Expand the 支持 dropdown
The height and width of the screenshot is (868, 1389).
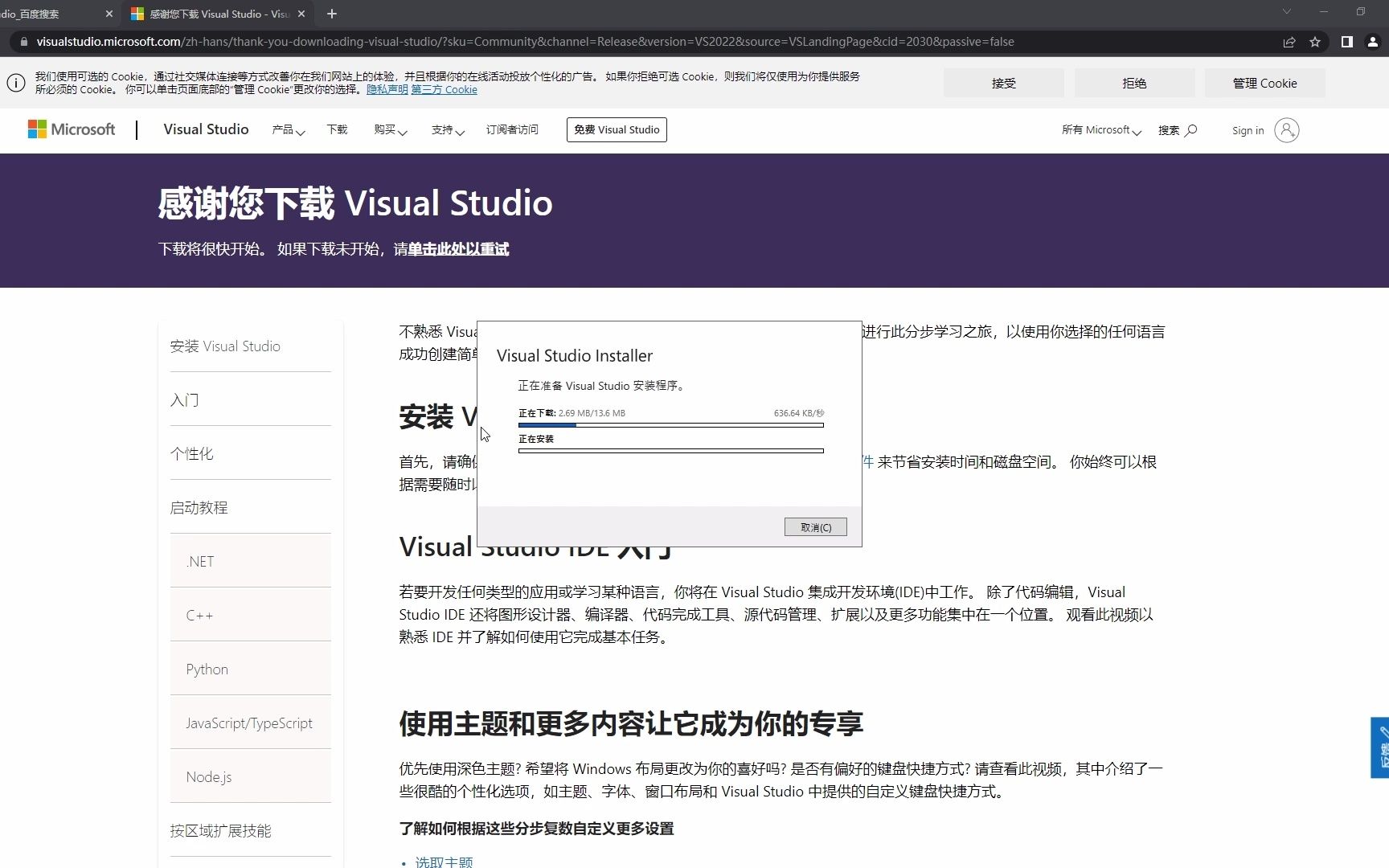(448, 129)
